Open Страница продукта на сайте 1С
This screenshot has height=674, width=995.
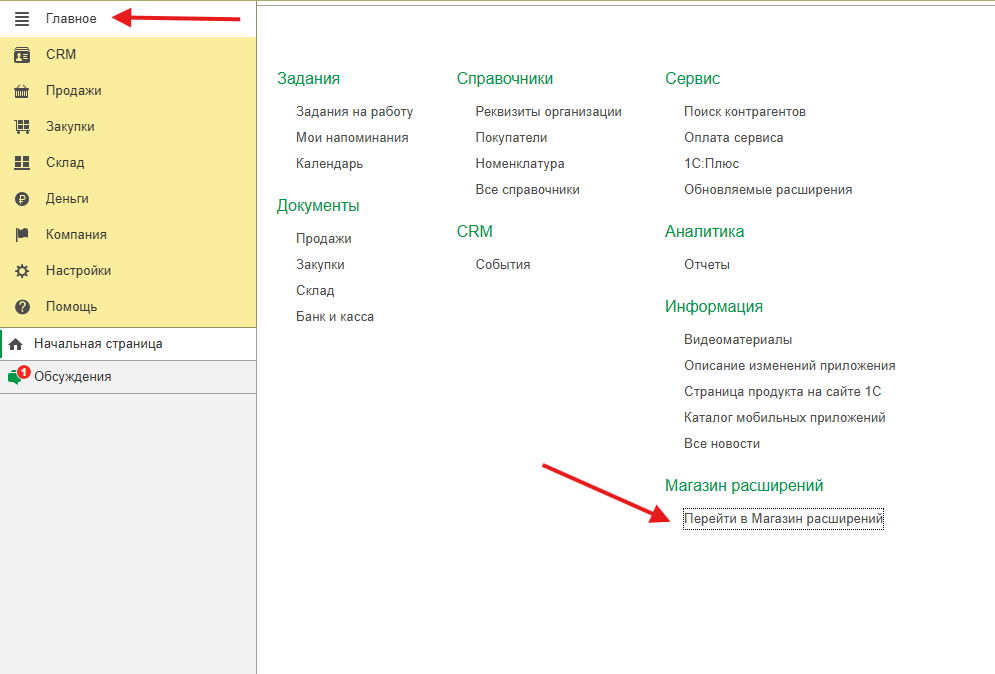coord(782,392)
